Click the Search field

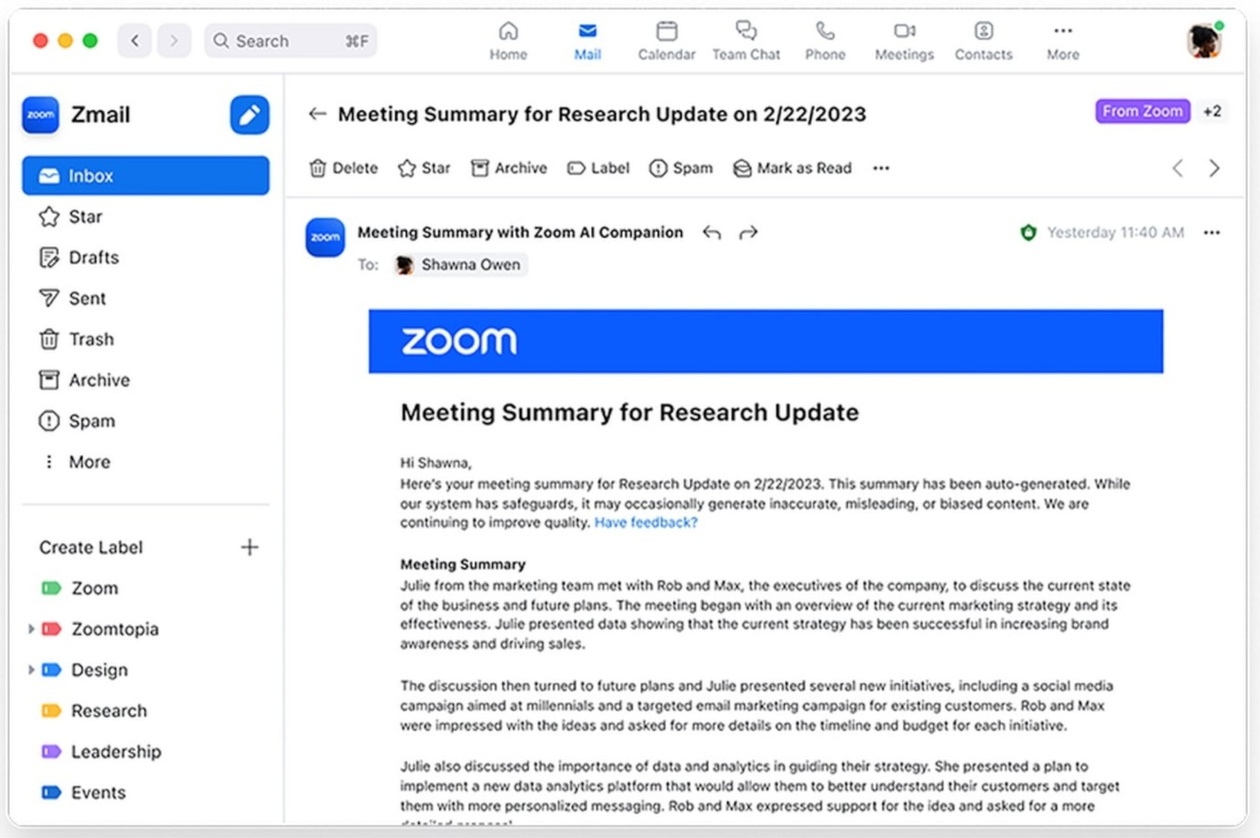pyautogui.click(x=290, y=41)
